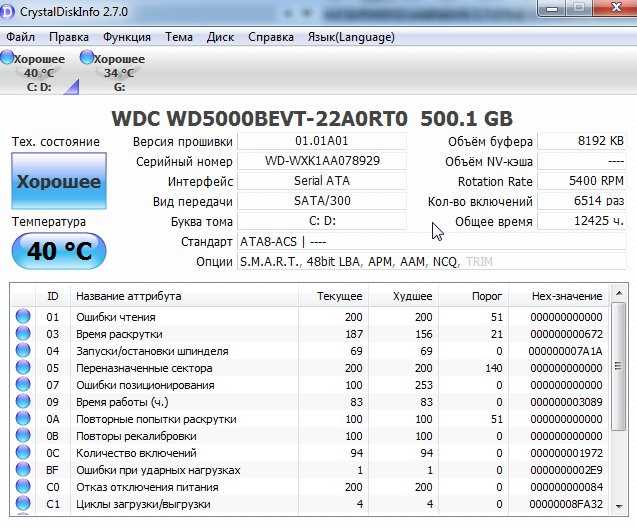Image resolution: width=637 pixels, height=527 pixels.
Task: Click the power-on count value 6514 раз
Action: tap(582, 201)
